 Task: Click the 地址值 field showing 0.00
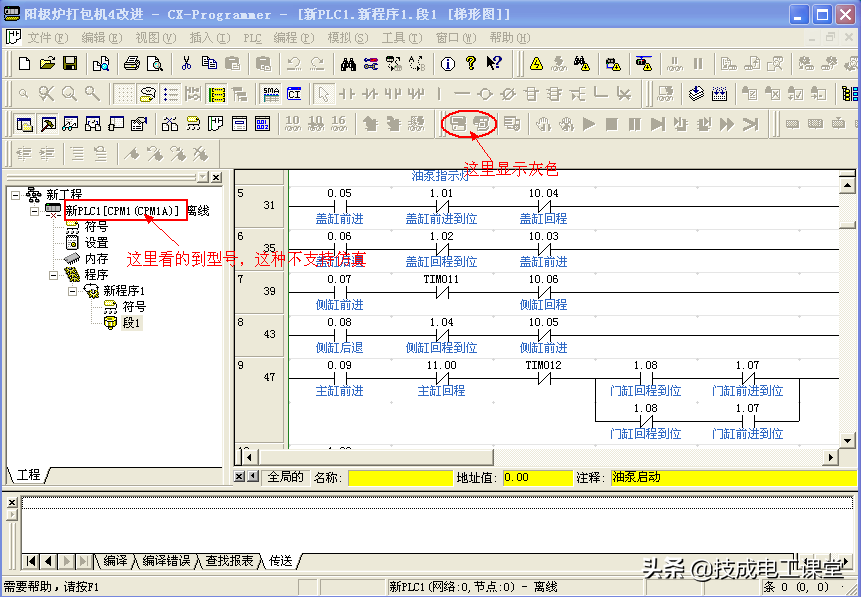pos(538,478)
